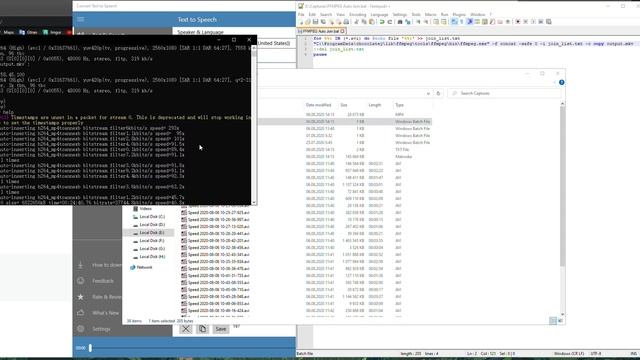Click the X clear button beside Save
Image resolution: width=640 pixels, height=360 pixels.
[x=186, y=329]
